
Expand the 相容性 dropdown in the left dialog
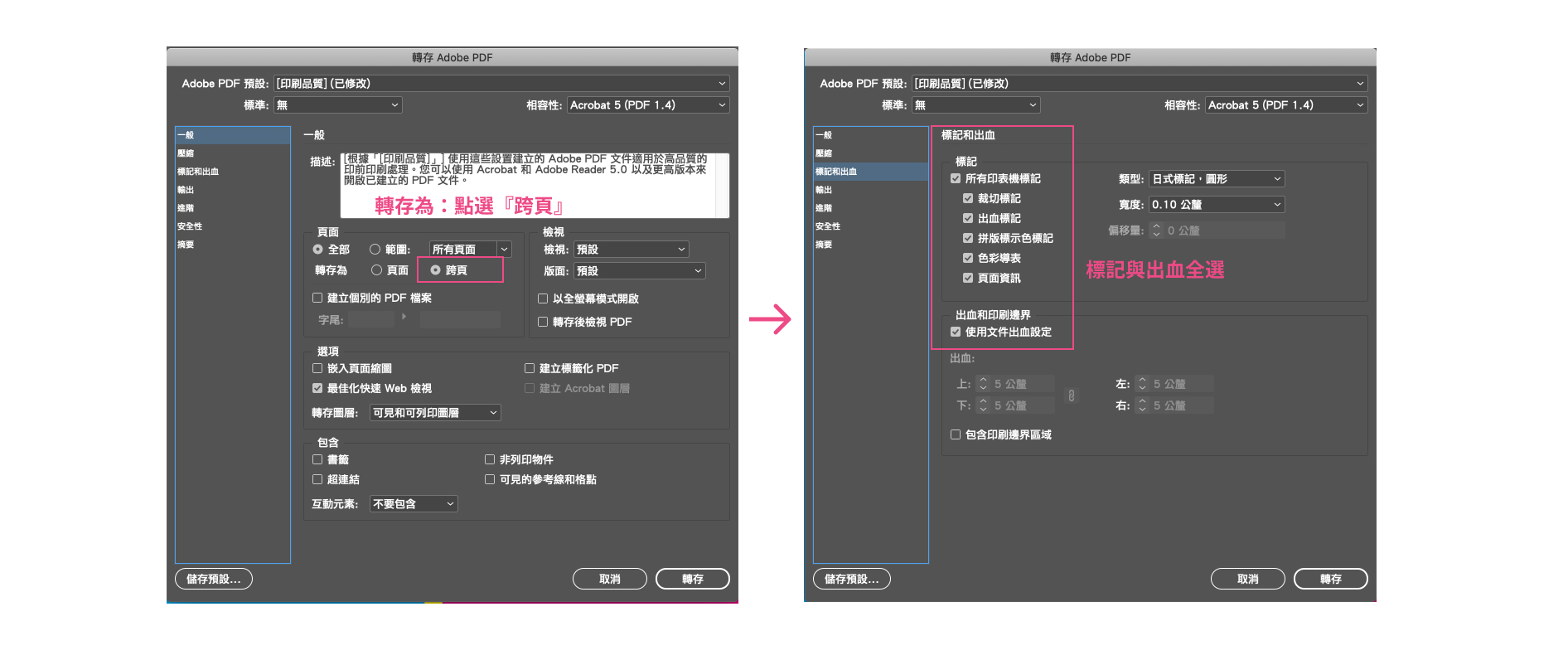[x=647, y=105]
